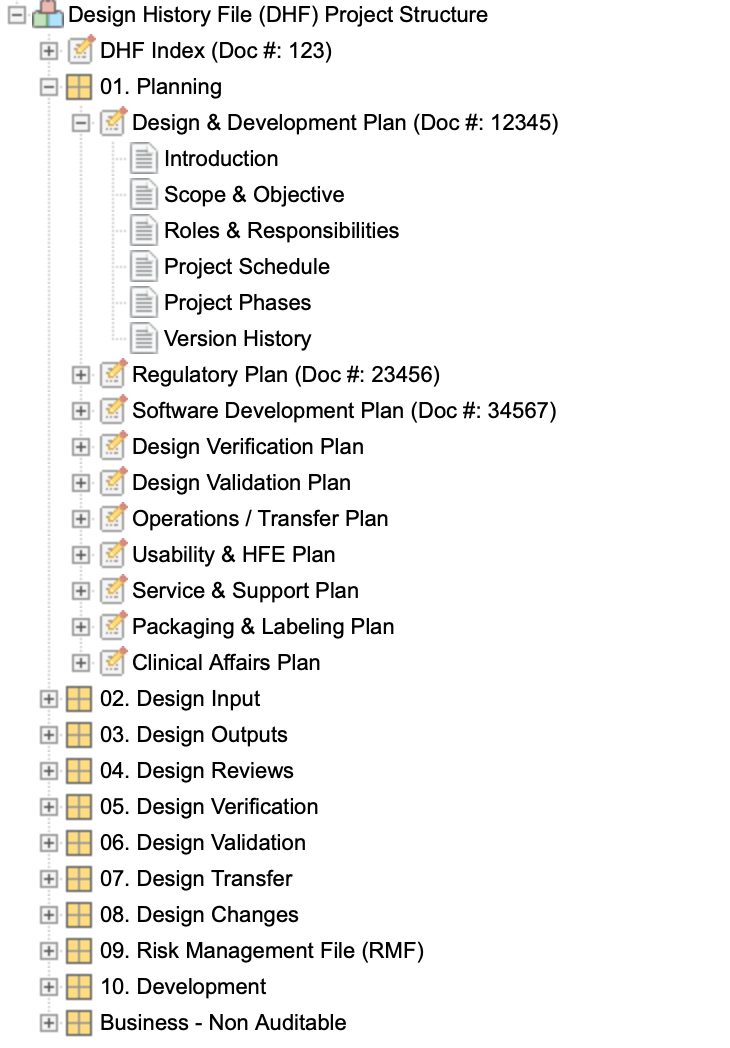Expand the 02. Design Input folder

pos(49,699)
